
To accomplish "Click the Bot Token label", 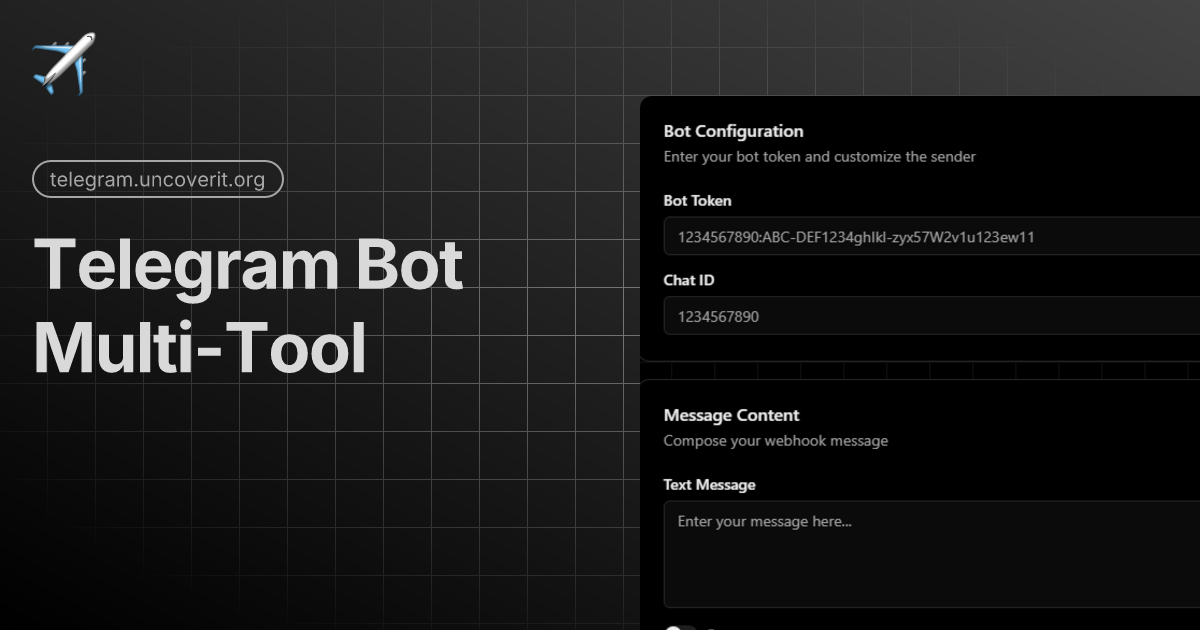I will [698, 201].
